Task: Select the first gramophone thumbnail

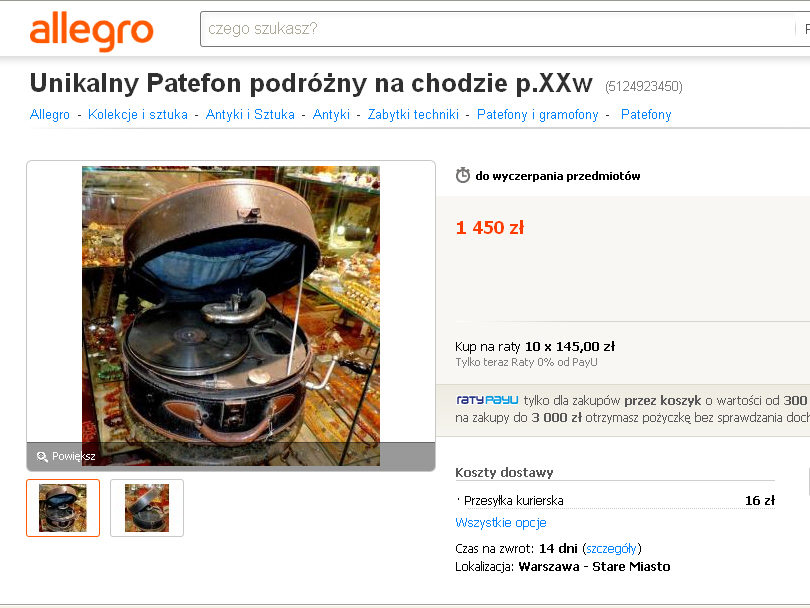Action: coord(63,508)
